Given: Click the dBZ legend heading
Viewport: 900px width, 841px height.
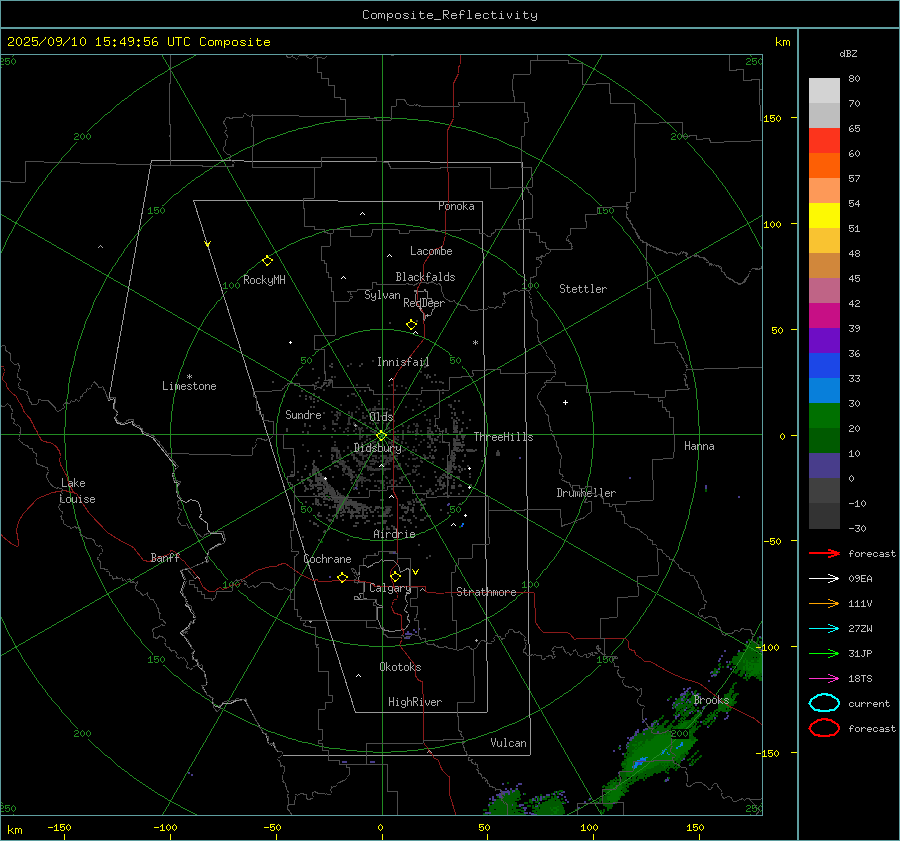Looking at the screenshot, I should click(x=848, y=53).
